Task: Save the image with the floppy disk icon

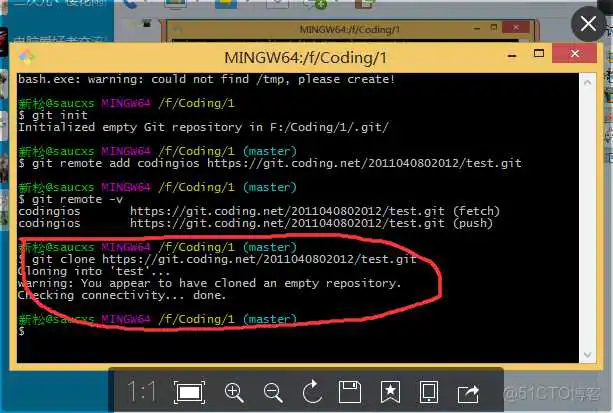Action: pos(350,392)
